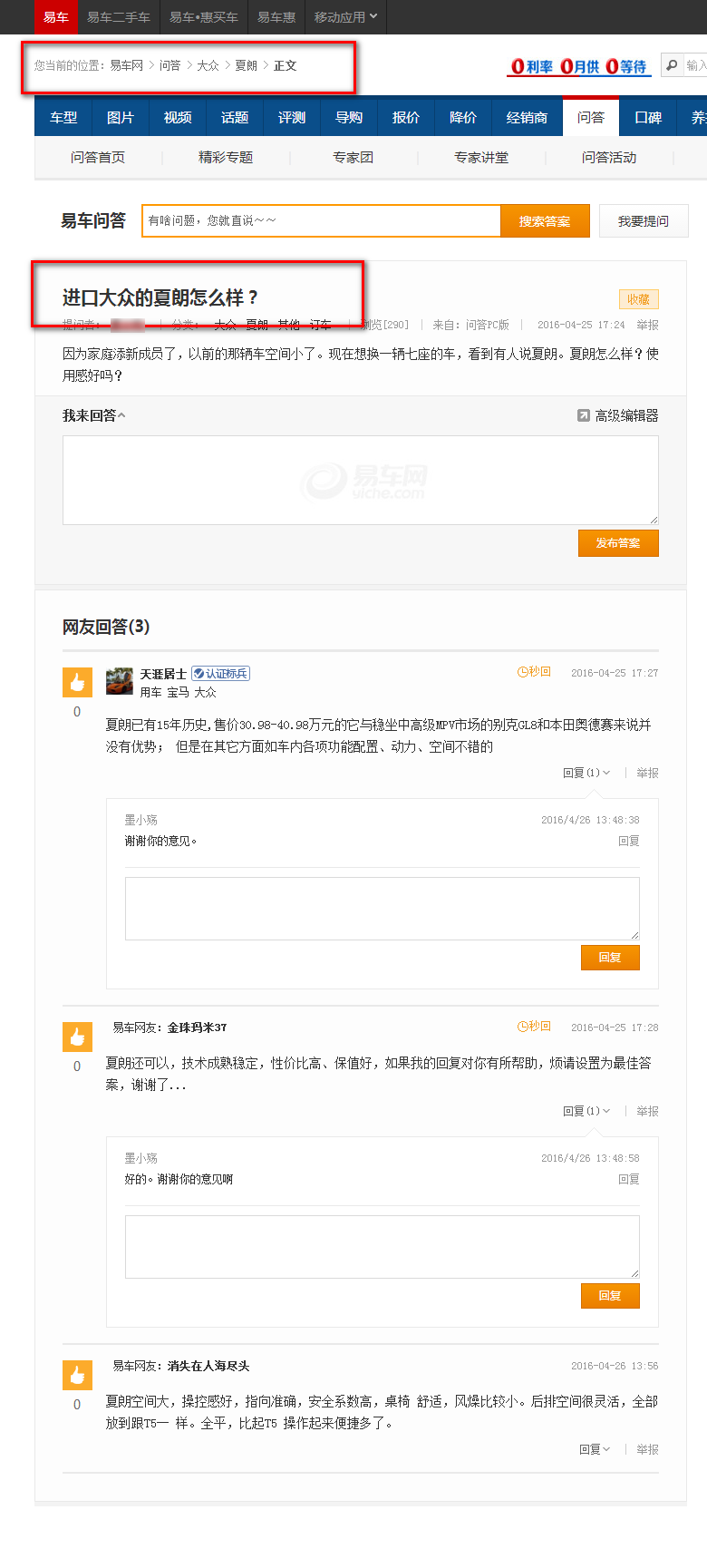
Task: Click the 收藏 button on the question
Action: [639, 299]
